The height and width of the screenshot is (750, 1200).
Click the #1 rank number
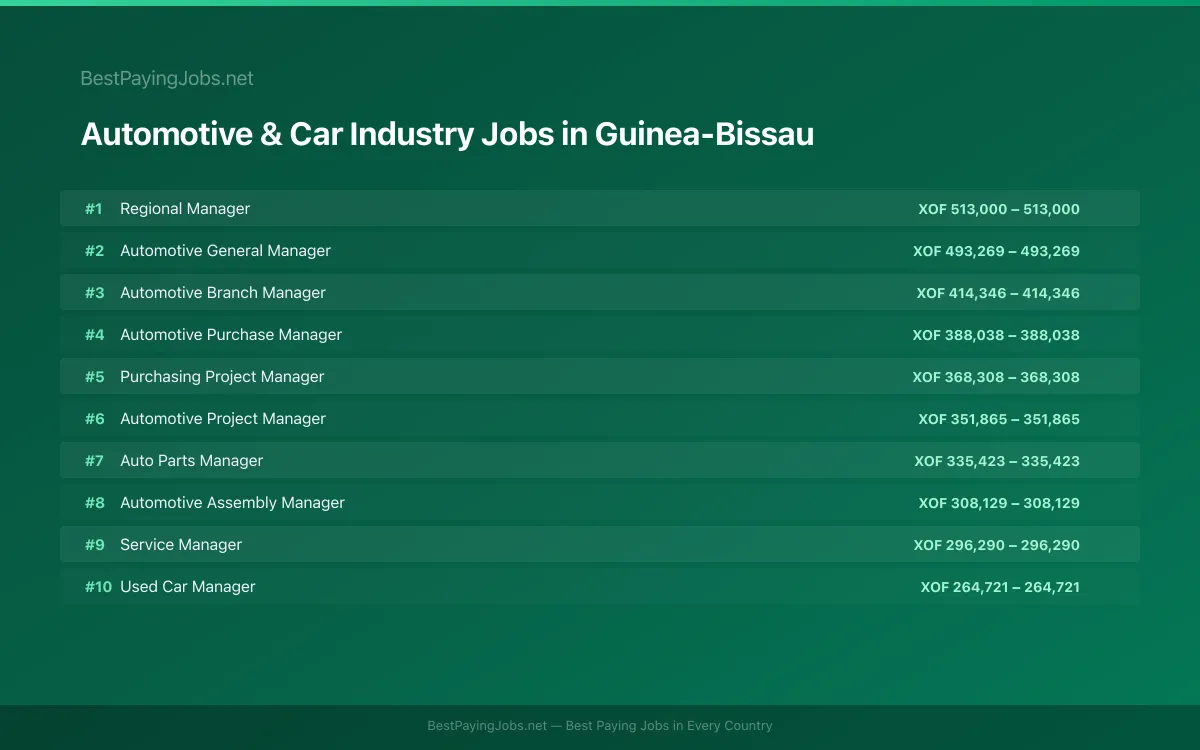tap(94, 209)
